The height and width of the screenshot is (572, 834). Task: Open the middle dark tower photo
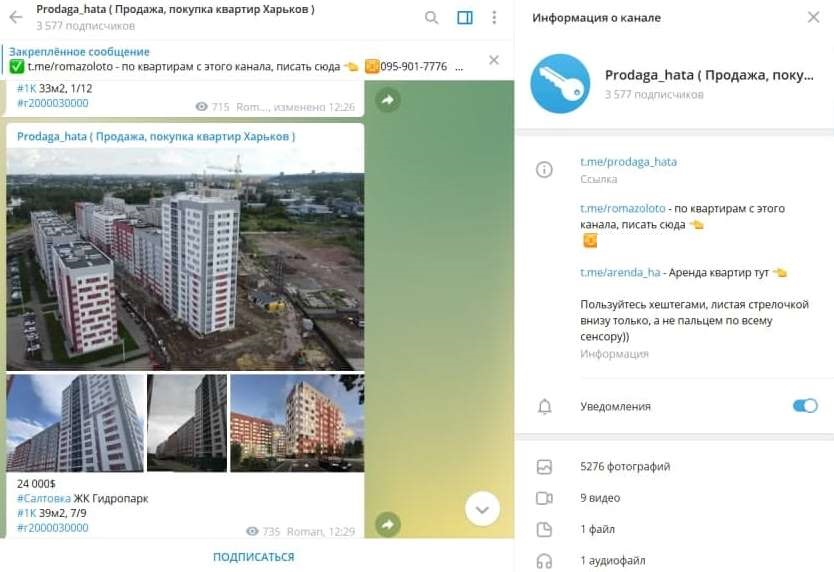tap(187, 423)
